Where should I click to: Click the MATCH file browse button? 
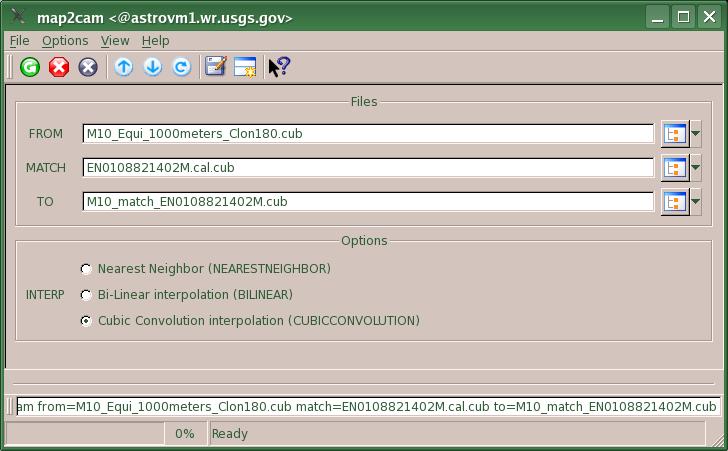pos(673,168)
